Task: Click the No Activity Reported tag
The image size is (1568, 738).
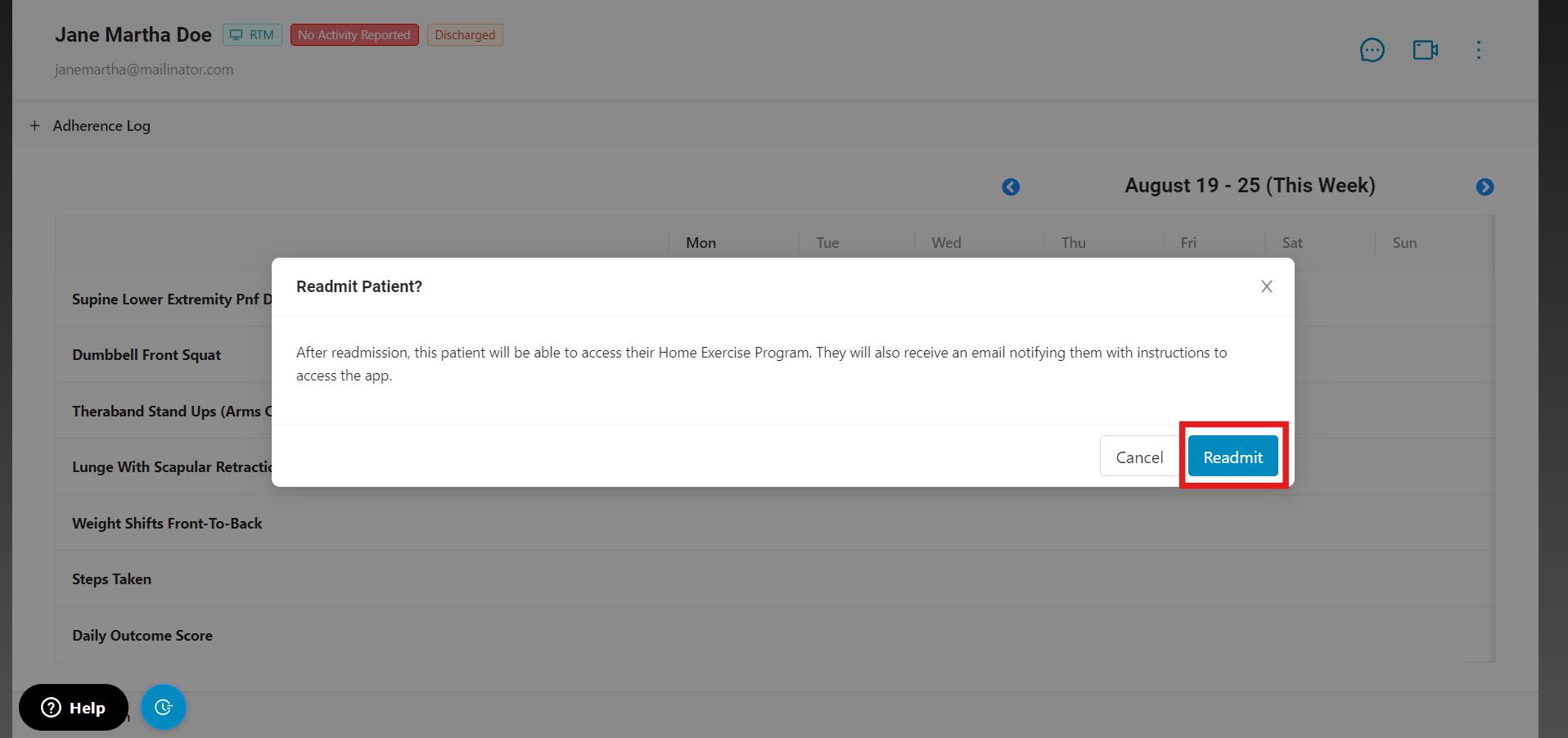Action: [354, 35]
